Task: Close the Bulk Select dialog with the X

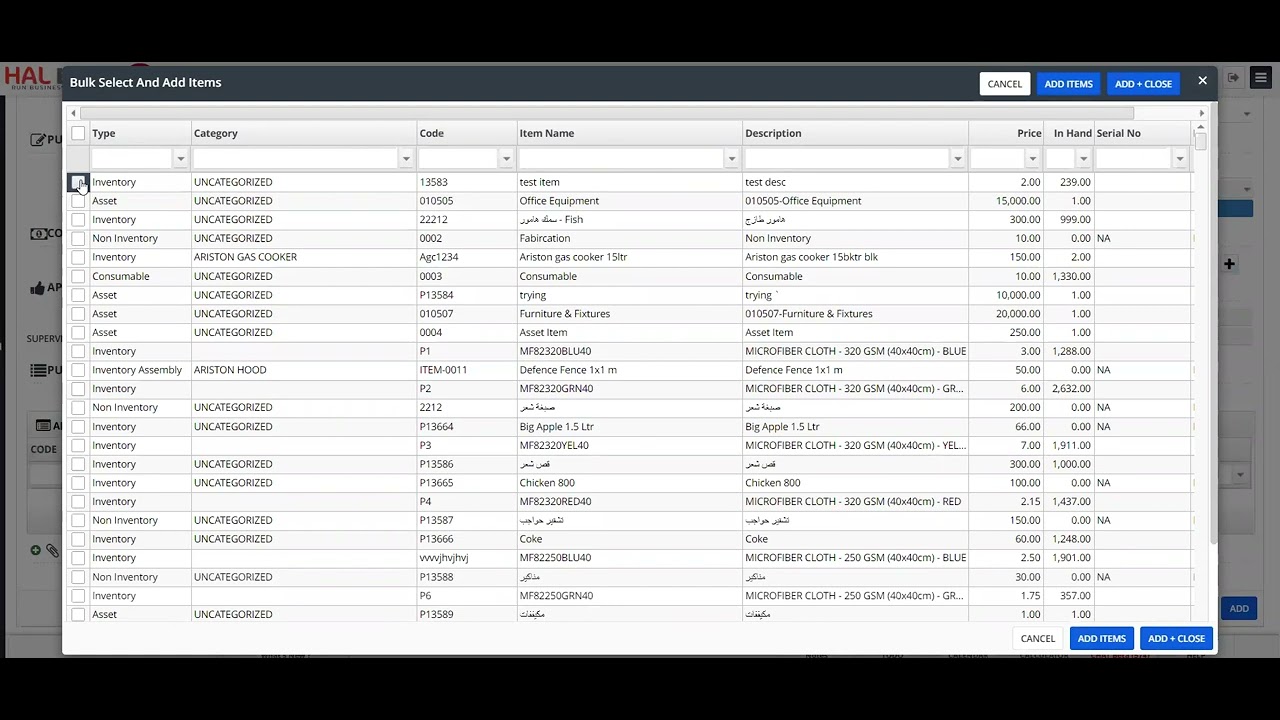Action: coord(1202,81)
